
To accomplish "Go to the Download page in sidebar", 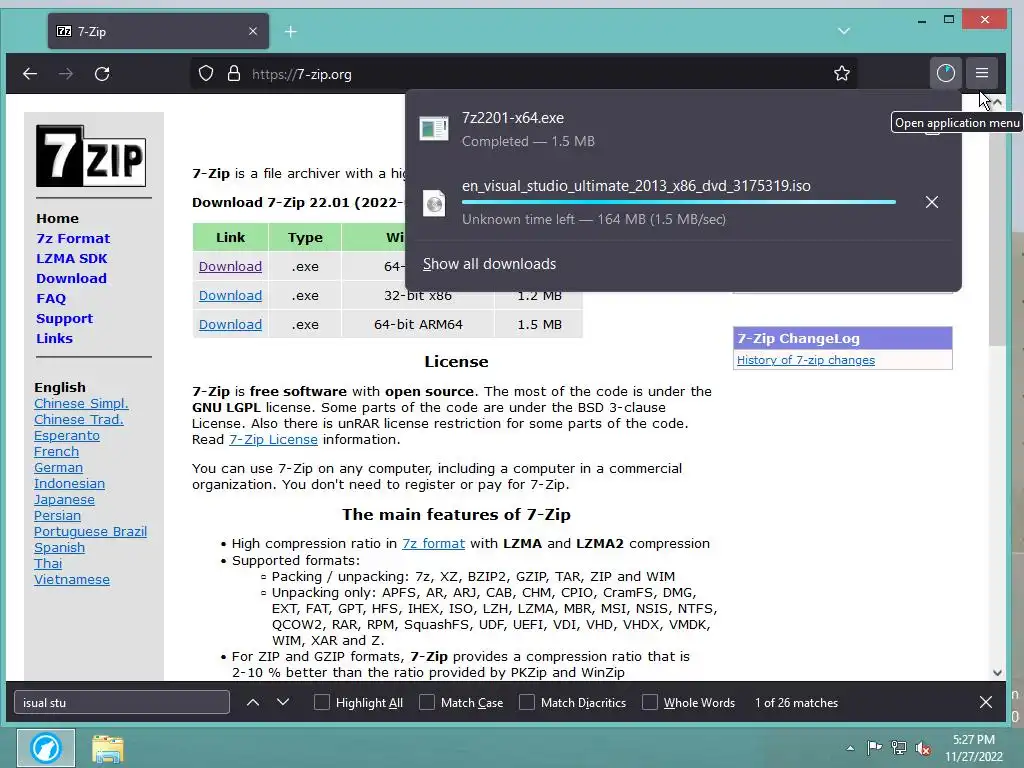I will [71, 278].
